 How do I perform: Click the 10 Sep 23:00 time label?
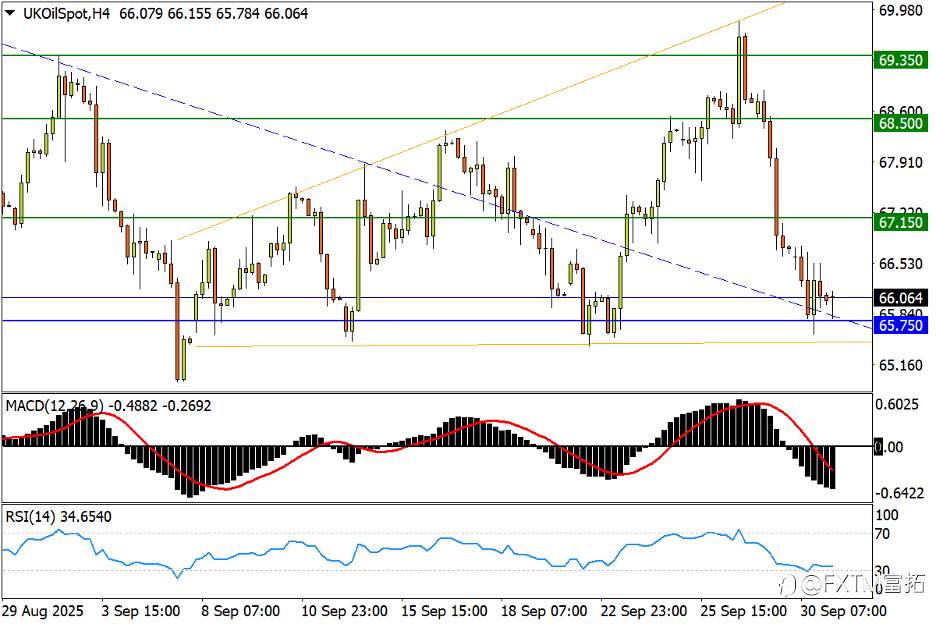tap(344, 611)
